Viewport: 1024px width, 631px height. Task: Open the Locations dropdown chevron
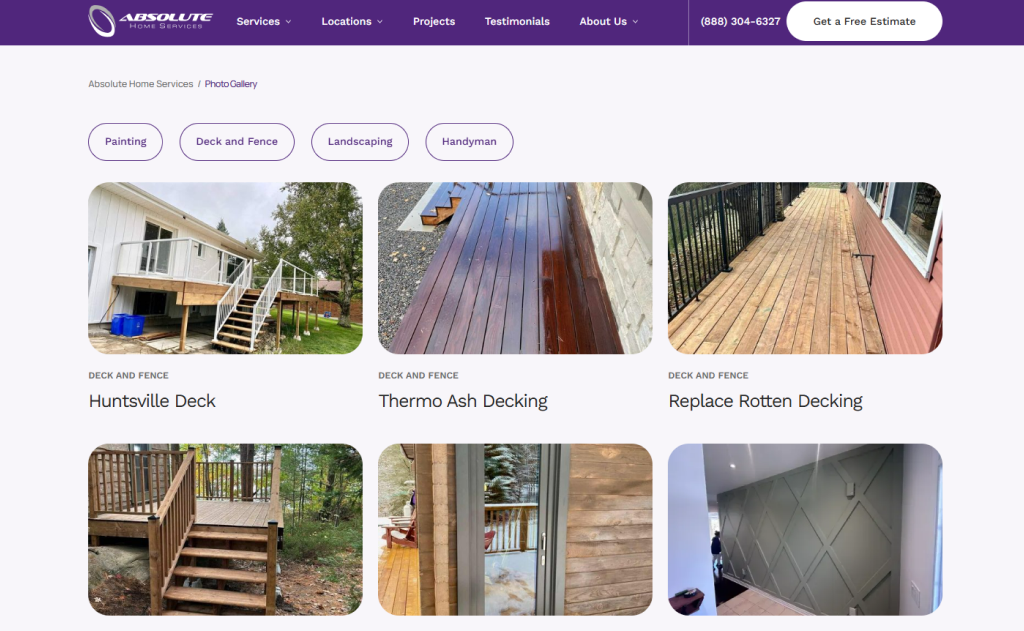point(380,22)
